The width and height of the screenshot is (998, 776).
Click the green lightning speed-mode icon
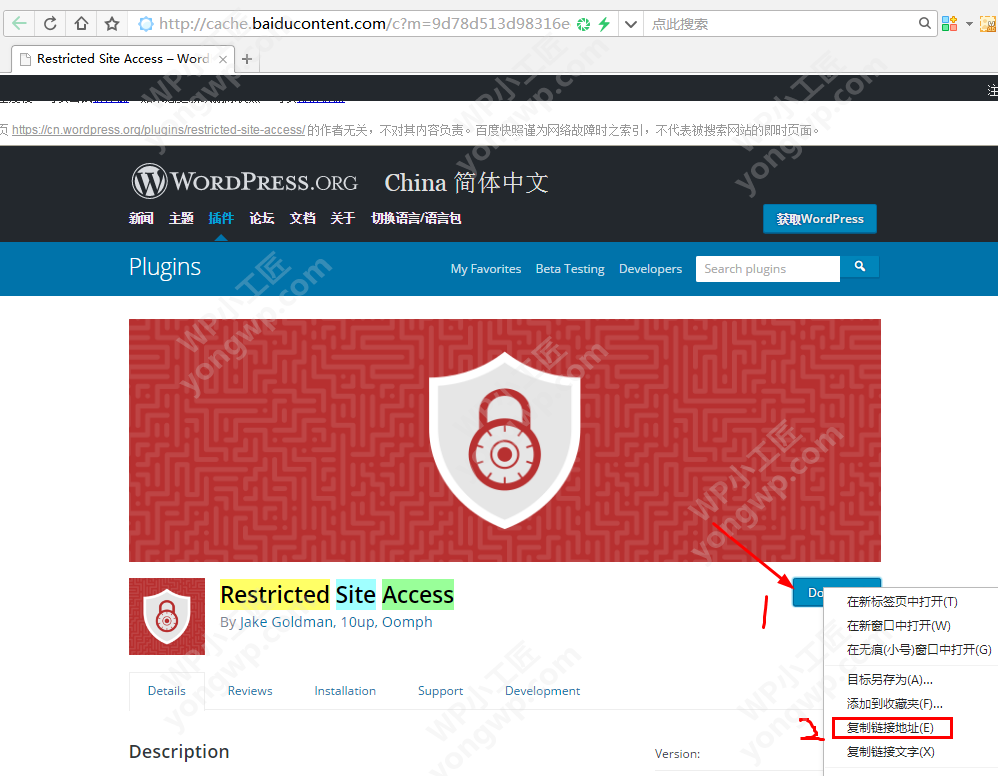[604, 24]
